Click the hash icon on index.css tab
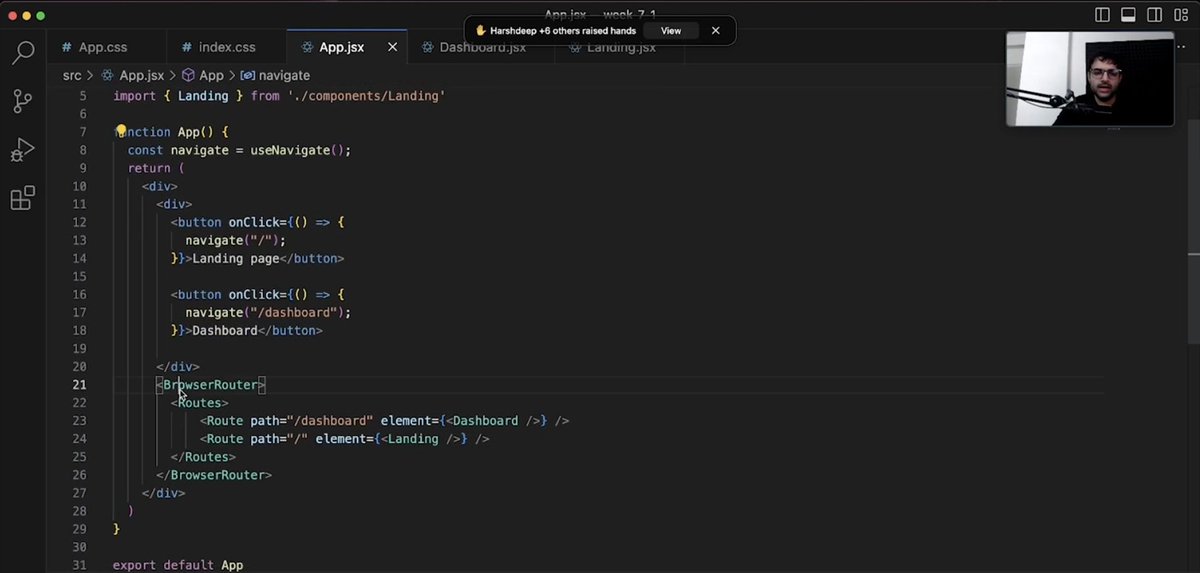The image size is (1200, 573). [x=187, y=47]
